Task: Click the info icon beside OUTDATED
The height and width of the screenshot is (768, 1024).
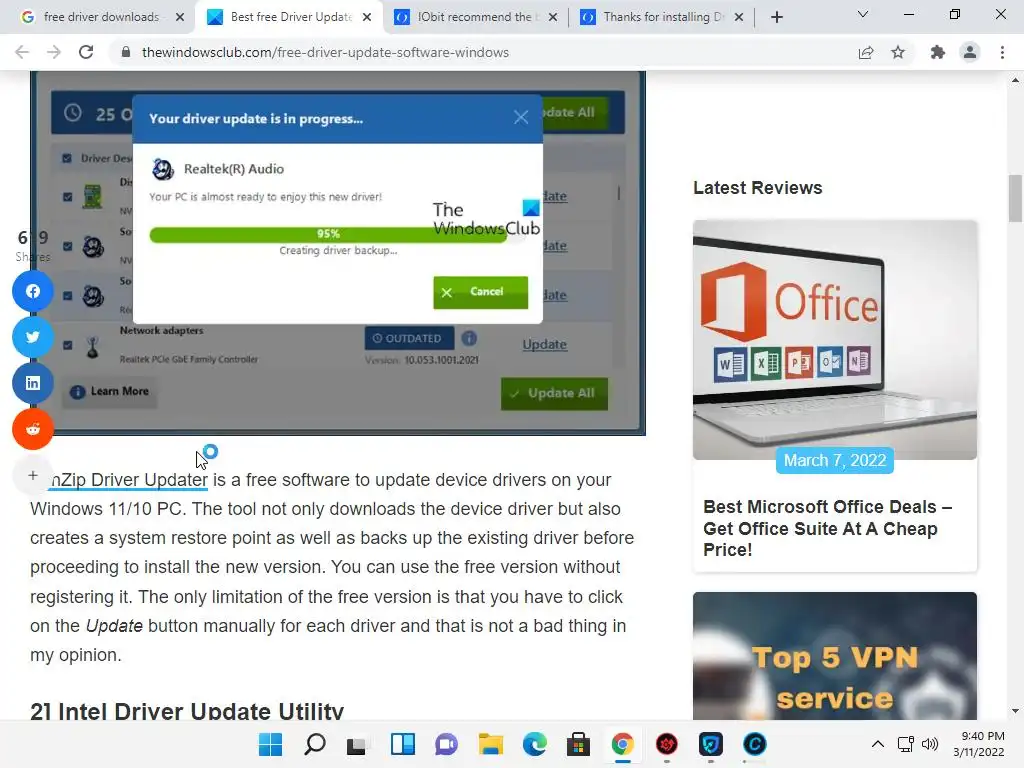Action: coord(469,338)
